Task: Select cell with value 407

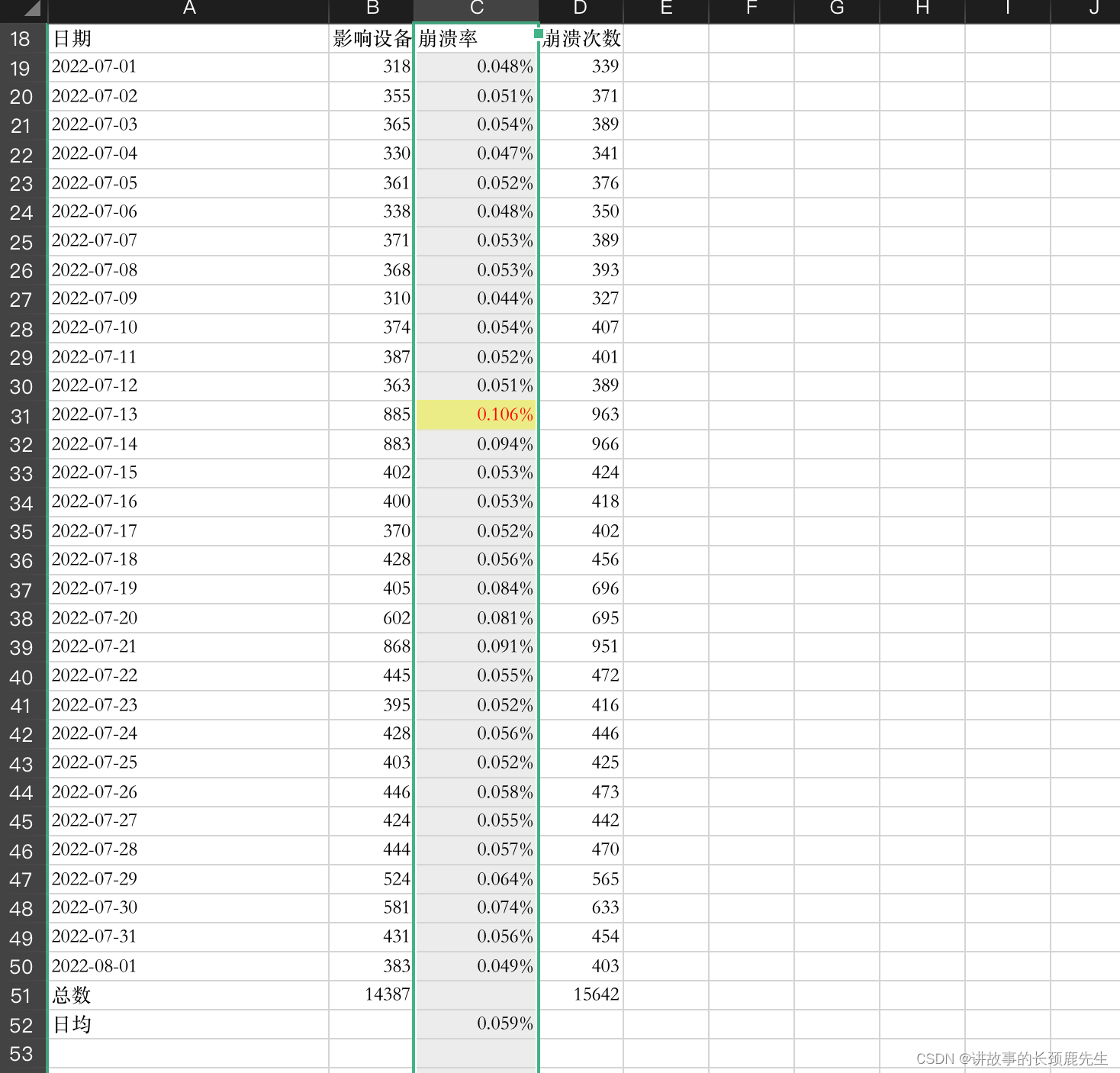Action: tap(581, 328)
